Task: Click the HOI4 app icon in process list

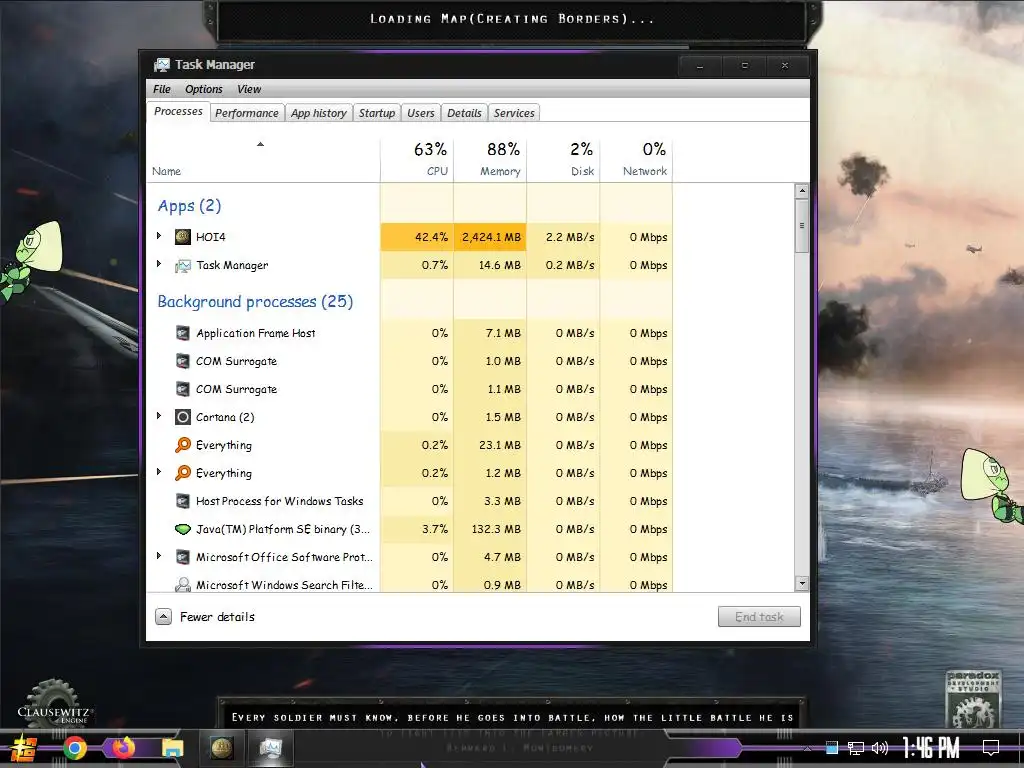Action: point(183,237)
